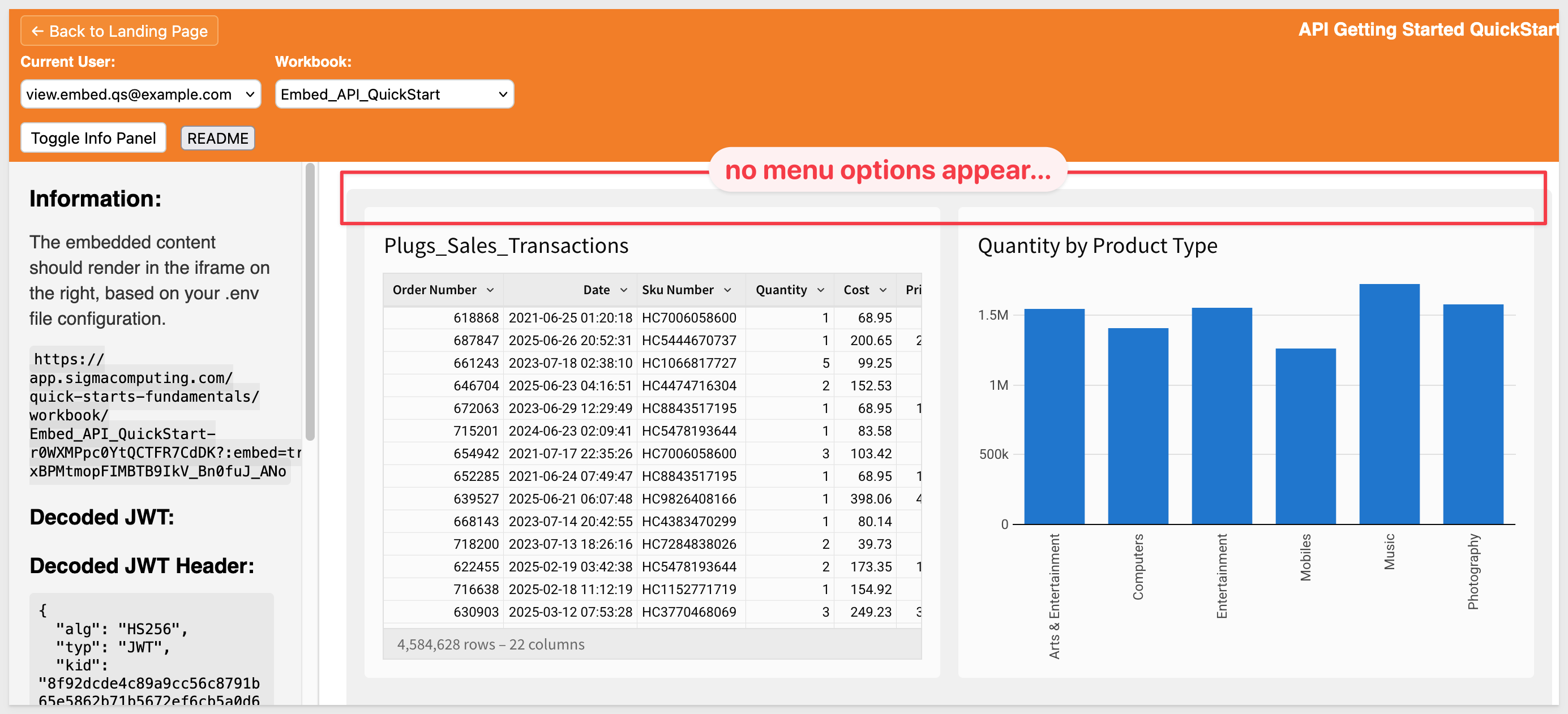
Task: Open Sku Number column chevron menu
Action: click(727, 290)
